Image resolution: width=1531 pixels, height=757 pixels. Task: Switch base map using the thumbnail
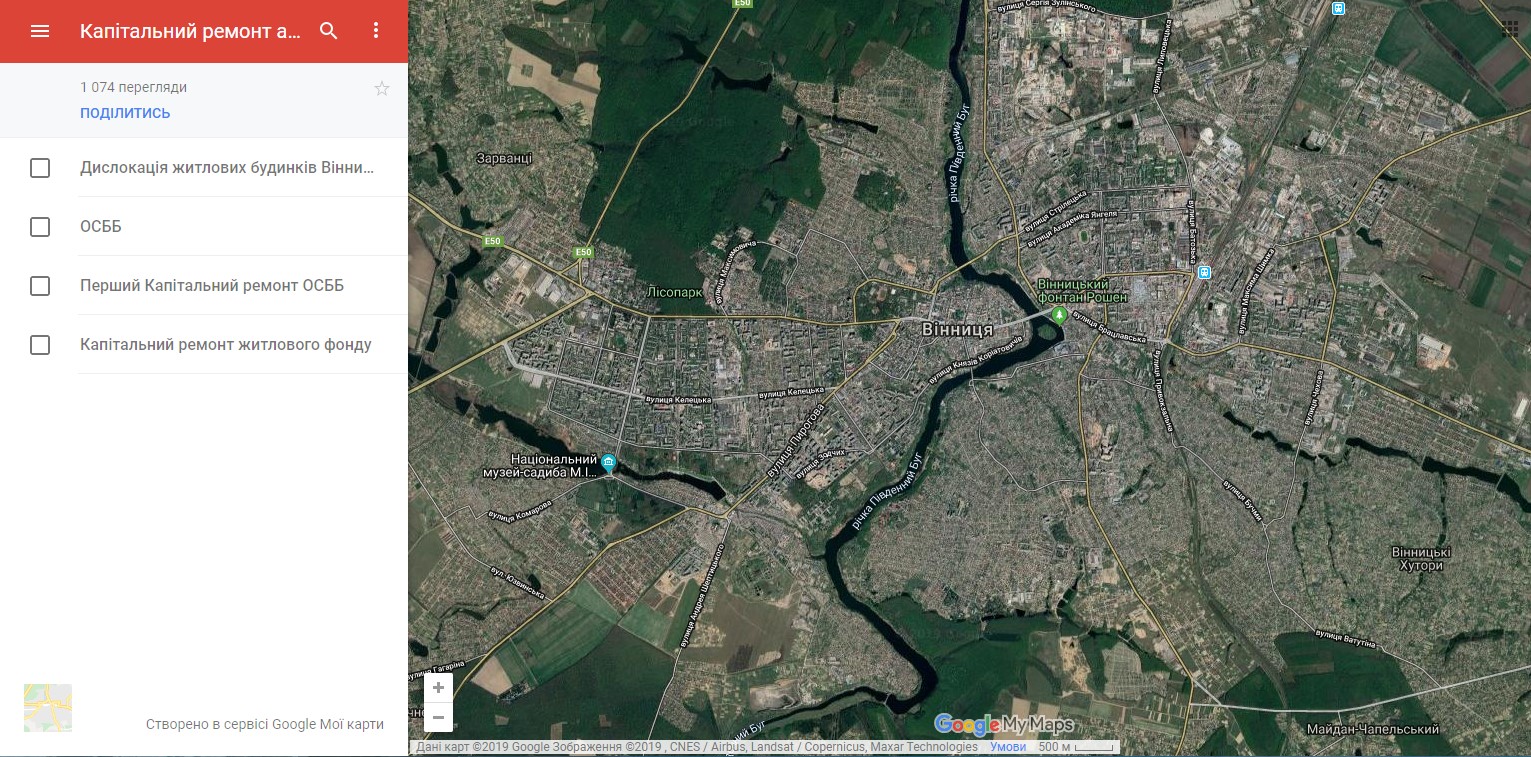[x=48, y=708]
